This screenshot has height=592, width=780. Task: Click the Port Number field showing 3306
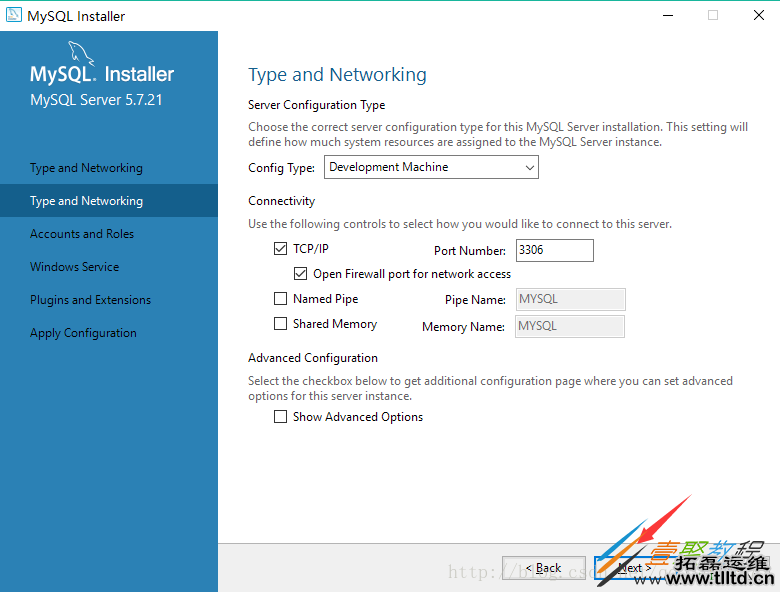point(555,250)
